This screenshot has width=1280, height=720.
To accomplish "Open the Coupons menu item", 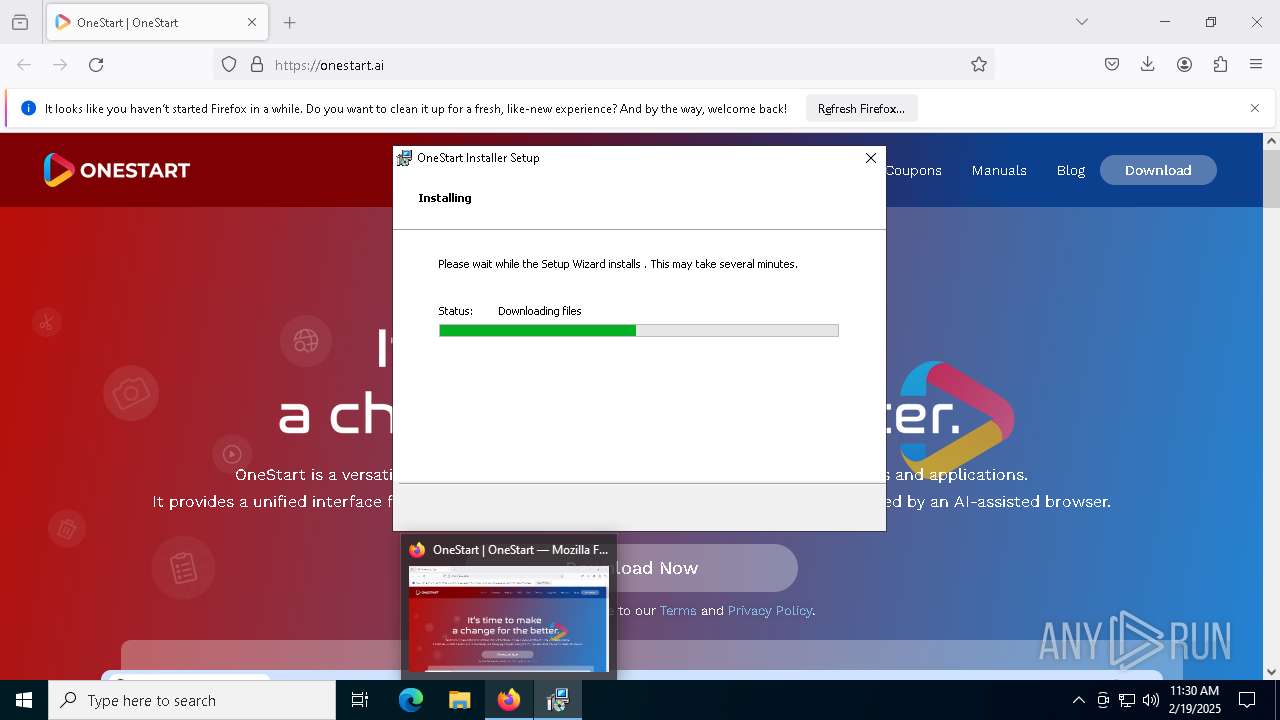I will click(913, 170).
